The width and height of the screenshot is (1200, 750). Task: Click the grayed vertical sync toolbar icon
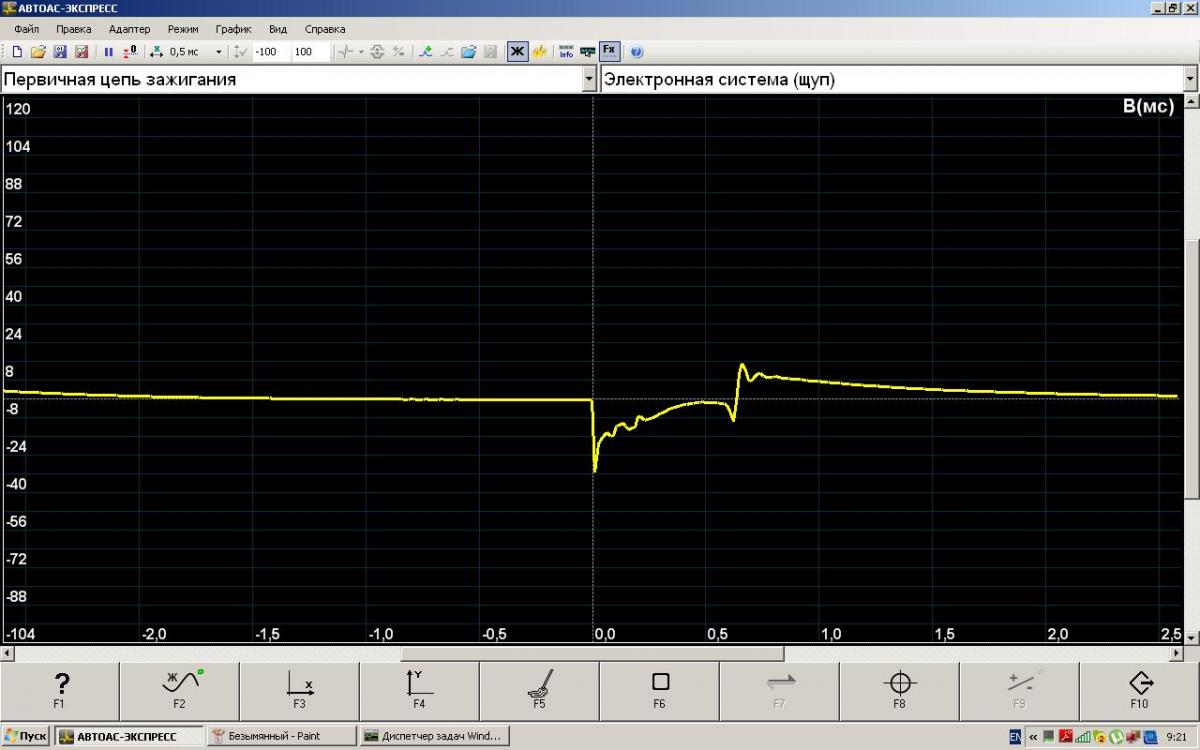click(x=377, y=51)
